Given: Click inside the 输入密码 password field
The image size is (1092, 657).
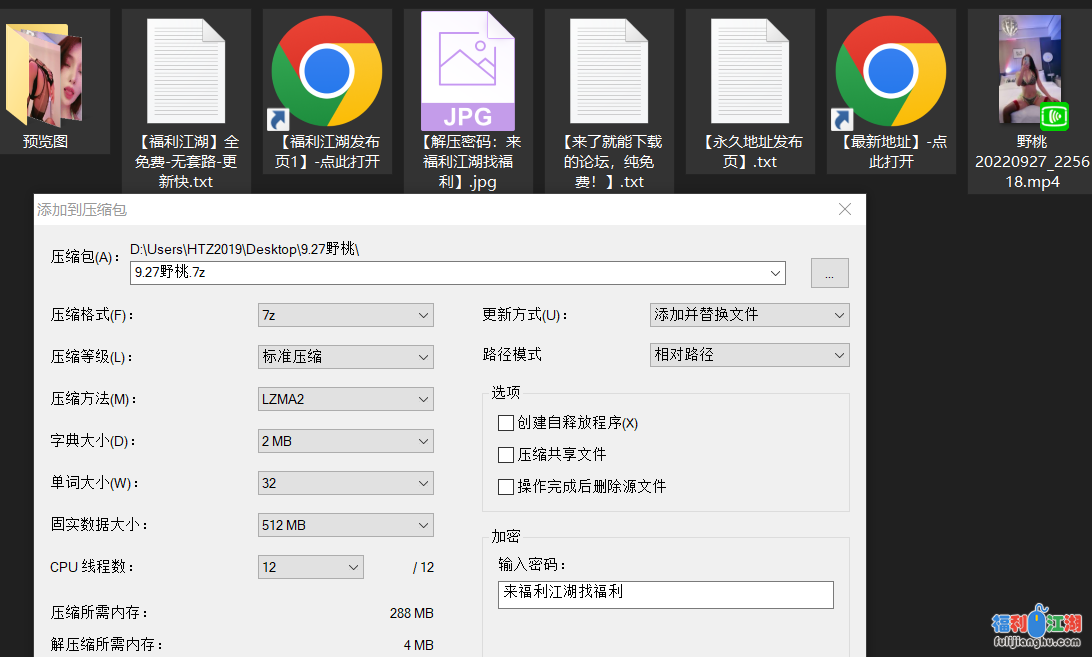Looking at the screenshot, I should [665, 594].
